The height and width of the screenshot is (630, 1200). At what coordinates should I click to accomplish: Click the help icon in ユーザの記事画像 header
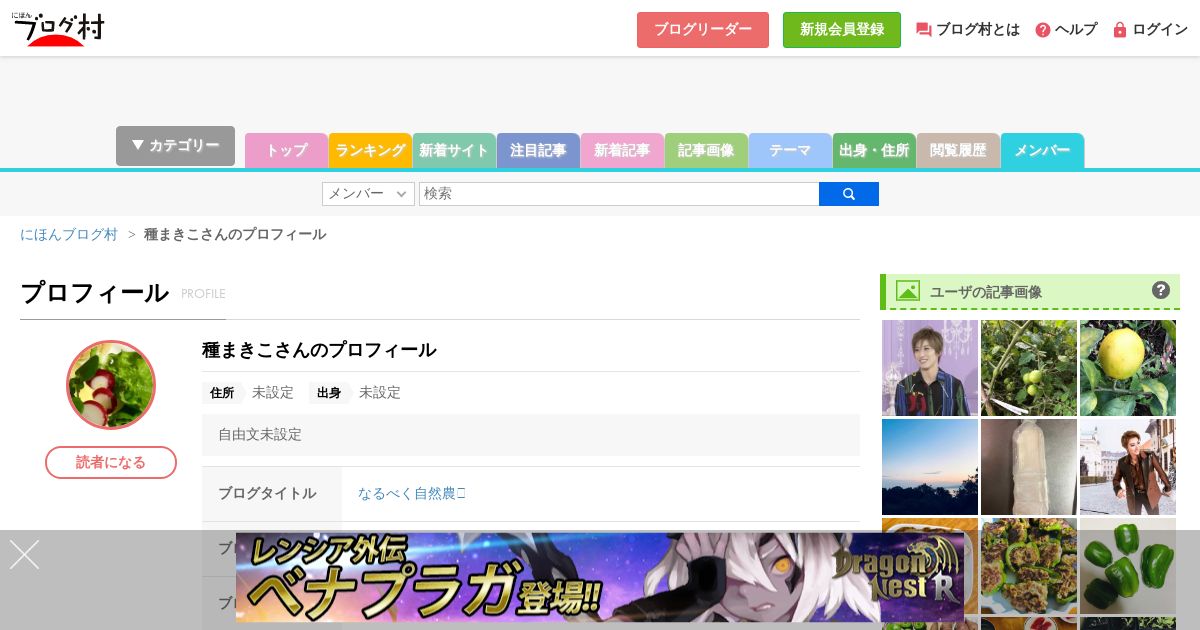tap(1161, 290)
